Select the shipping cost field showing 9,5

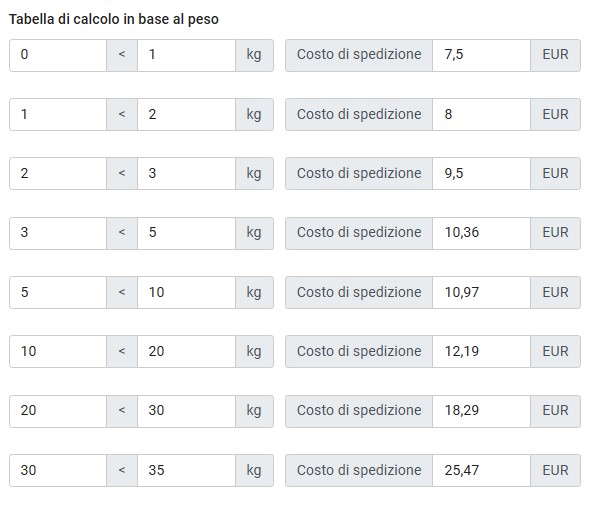481,173
